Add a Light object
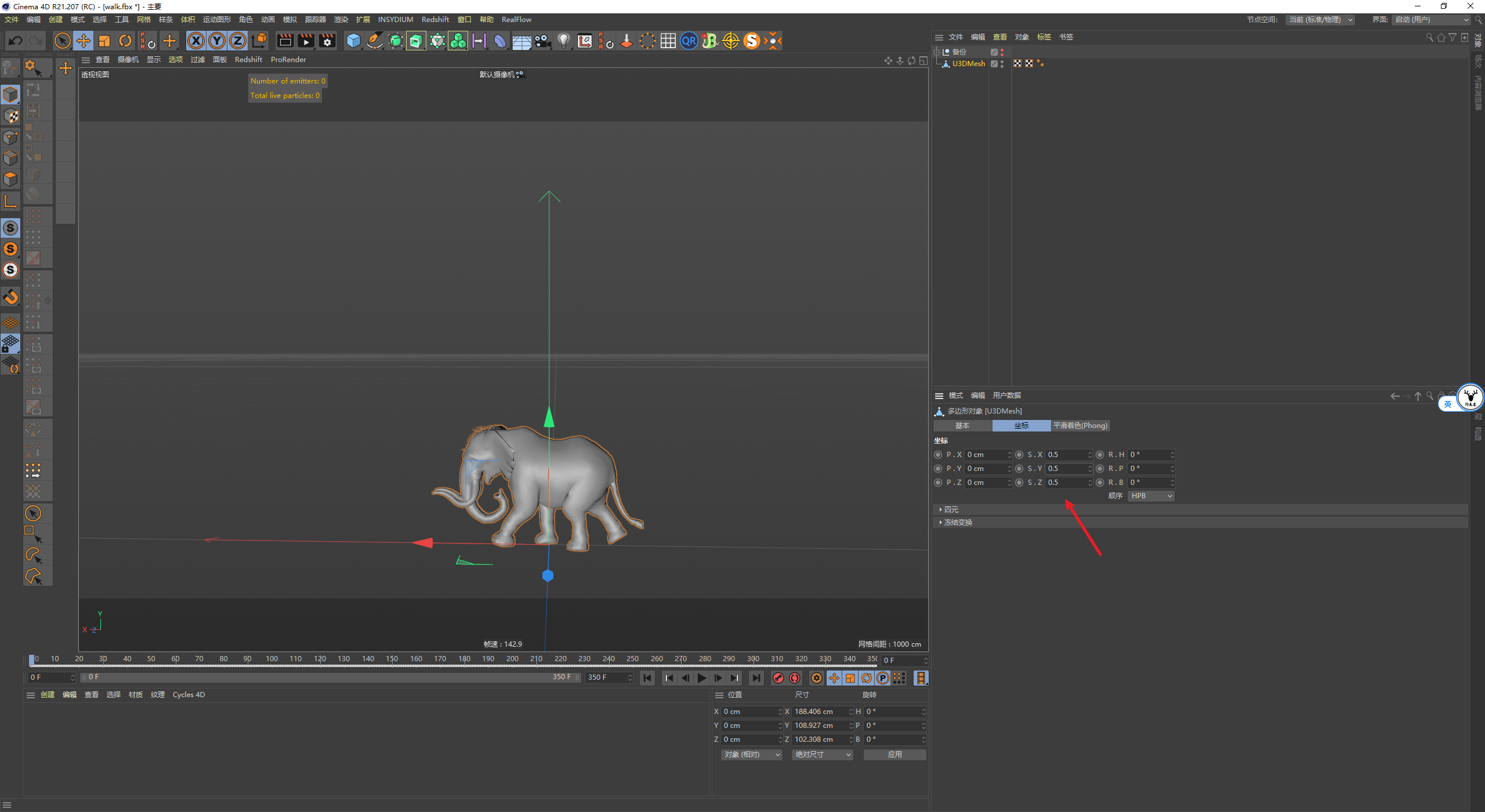 (563, 41)
